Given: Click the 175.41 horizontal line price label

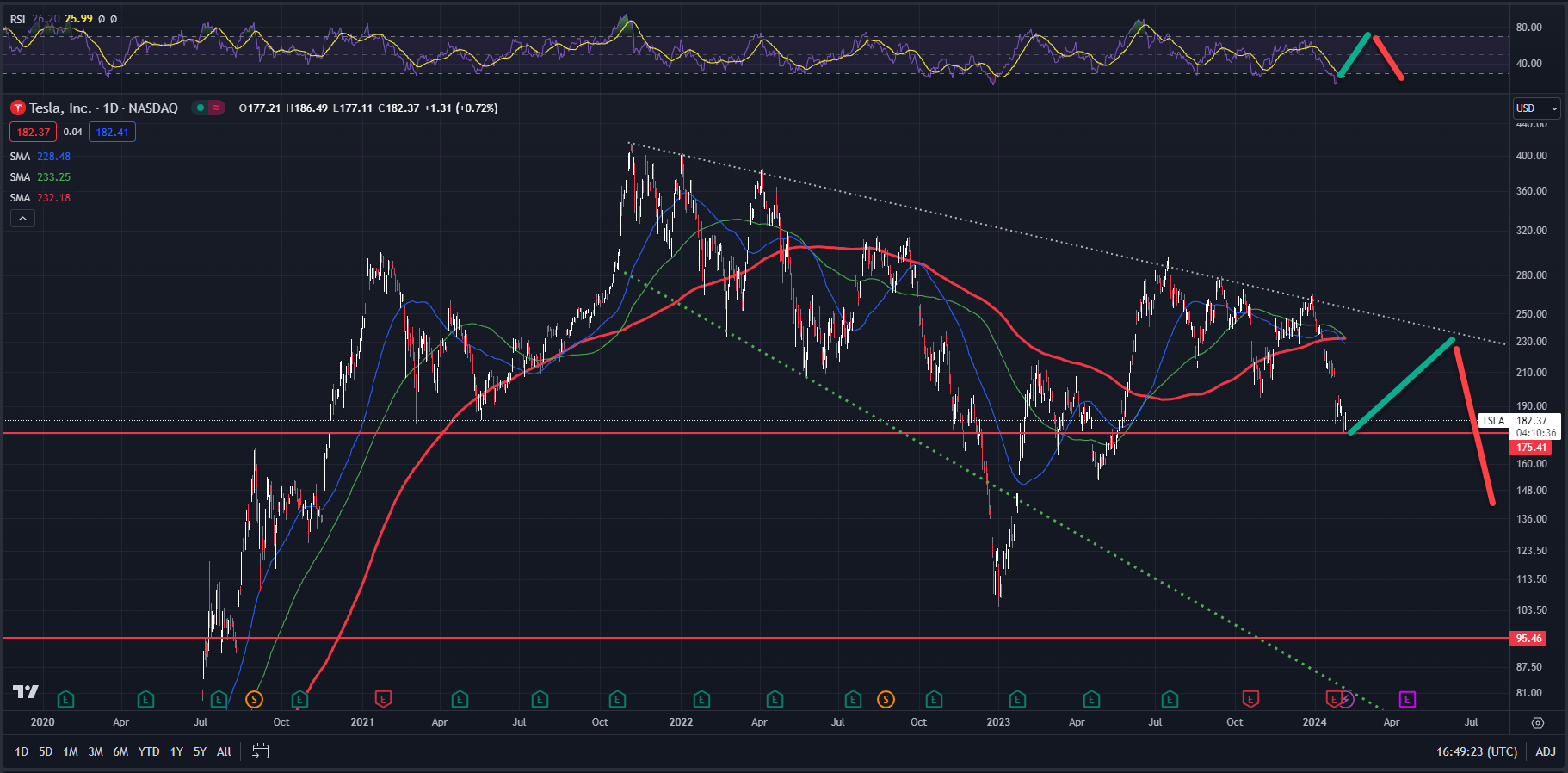Looking at the screenshot, I should tap(1531, 448).
